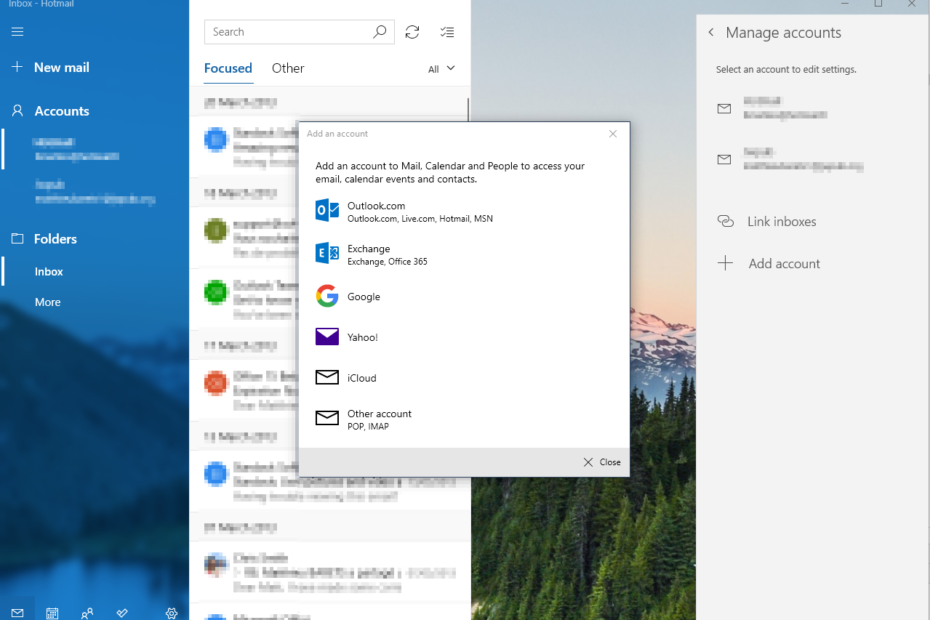This screenshot has width=930, height=620.
Task: Click Add account in Manage accounts
Action: 769,263
